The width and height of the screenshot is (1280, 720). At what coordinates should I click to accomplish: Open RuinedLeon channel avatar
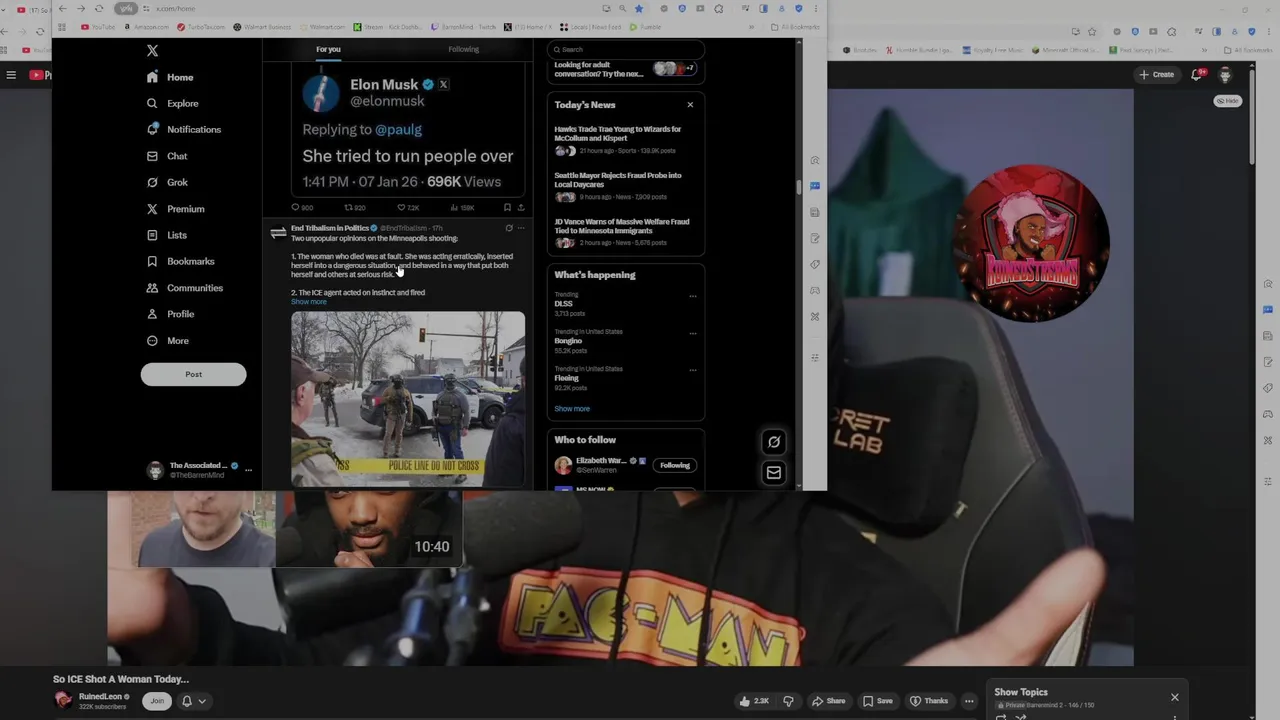click(x=63, y=701)
